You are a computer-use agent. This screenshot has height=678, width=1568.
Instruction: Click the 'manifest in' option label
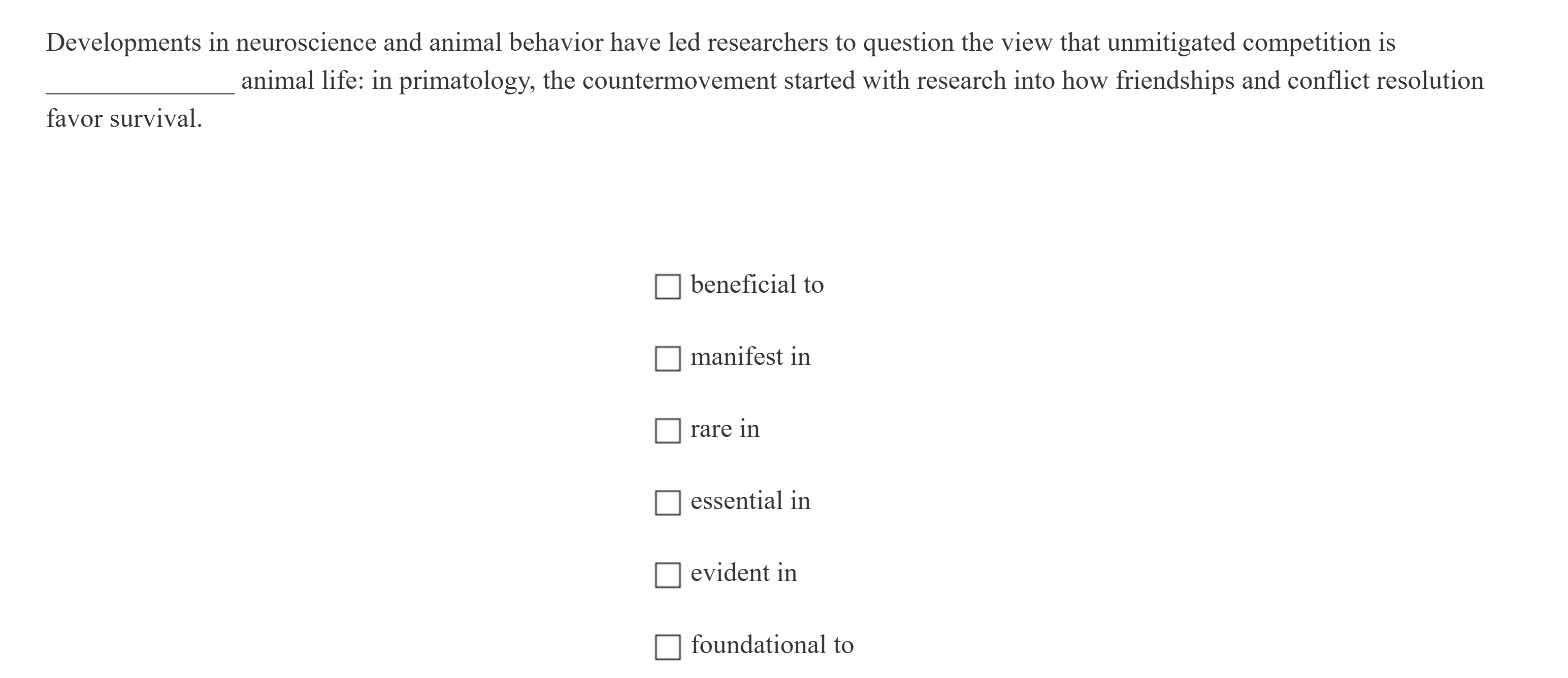click(x=750, y=356)
